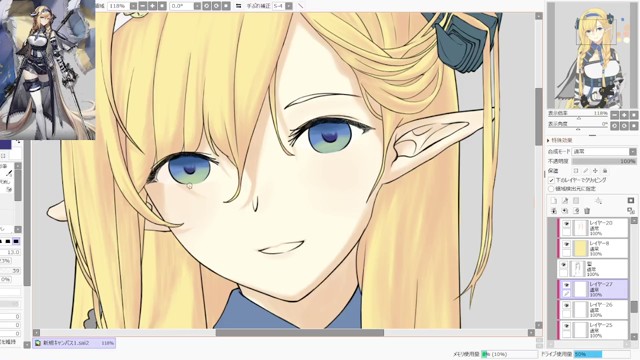Open blending mode dropdown
Viewport: 640px width, 360px height.
604,151
